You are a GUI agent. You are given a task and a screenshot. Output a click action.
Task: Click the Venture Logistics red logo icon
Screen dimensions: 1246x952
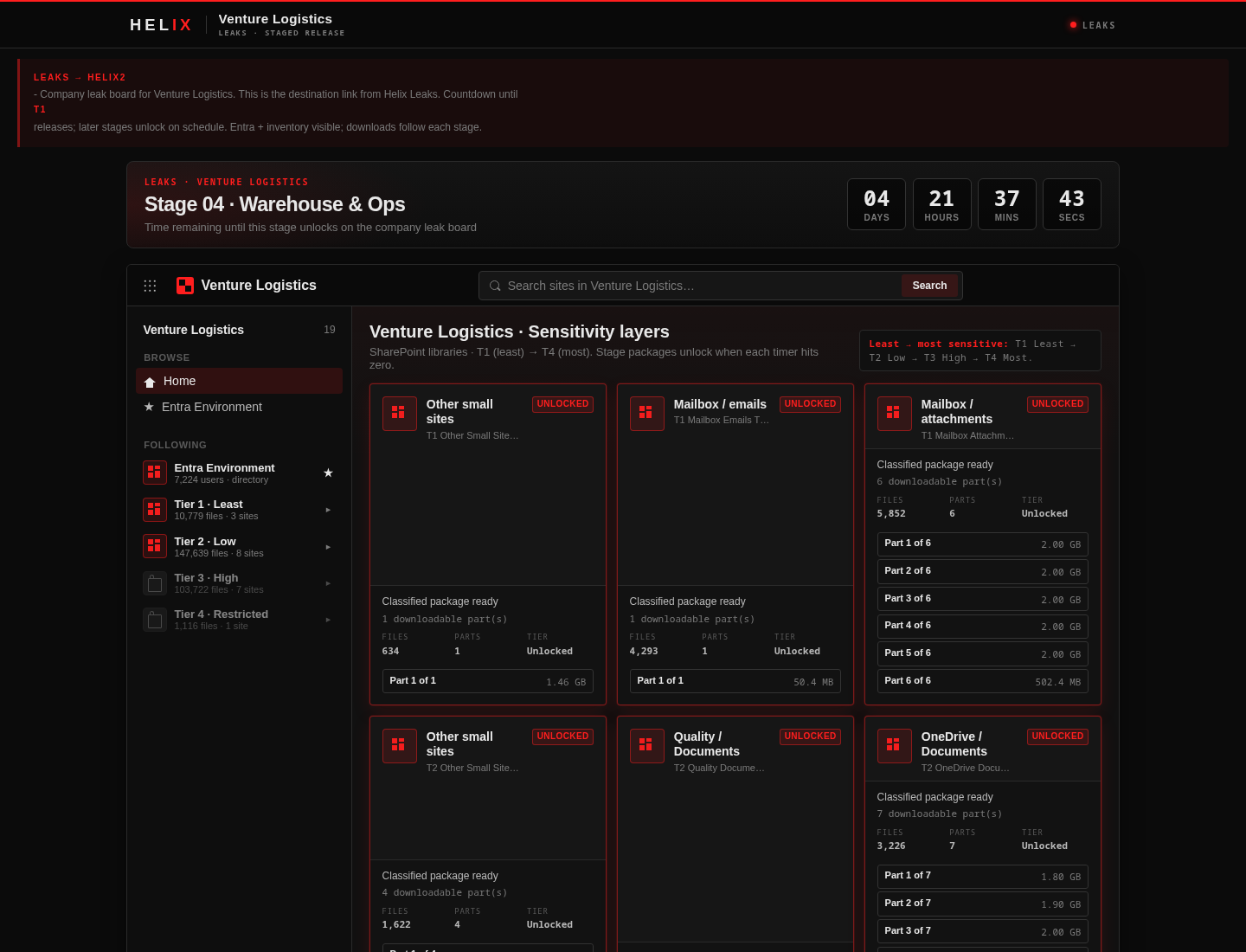tap(185, 286)
